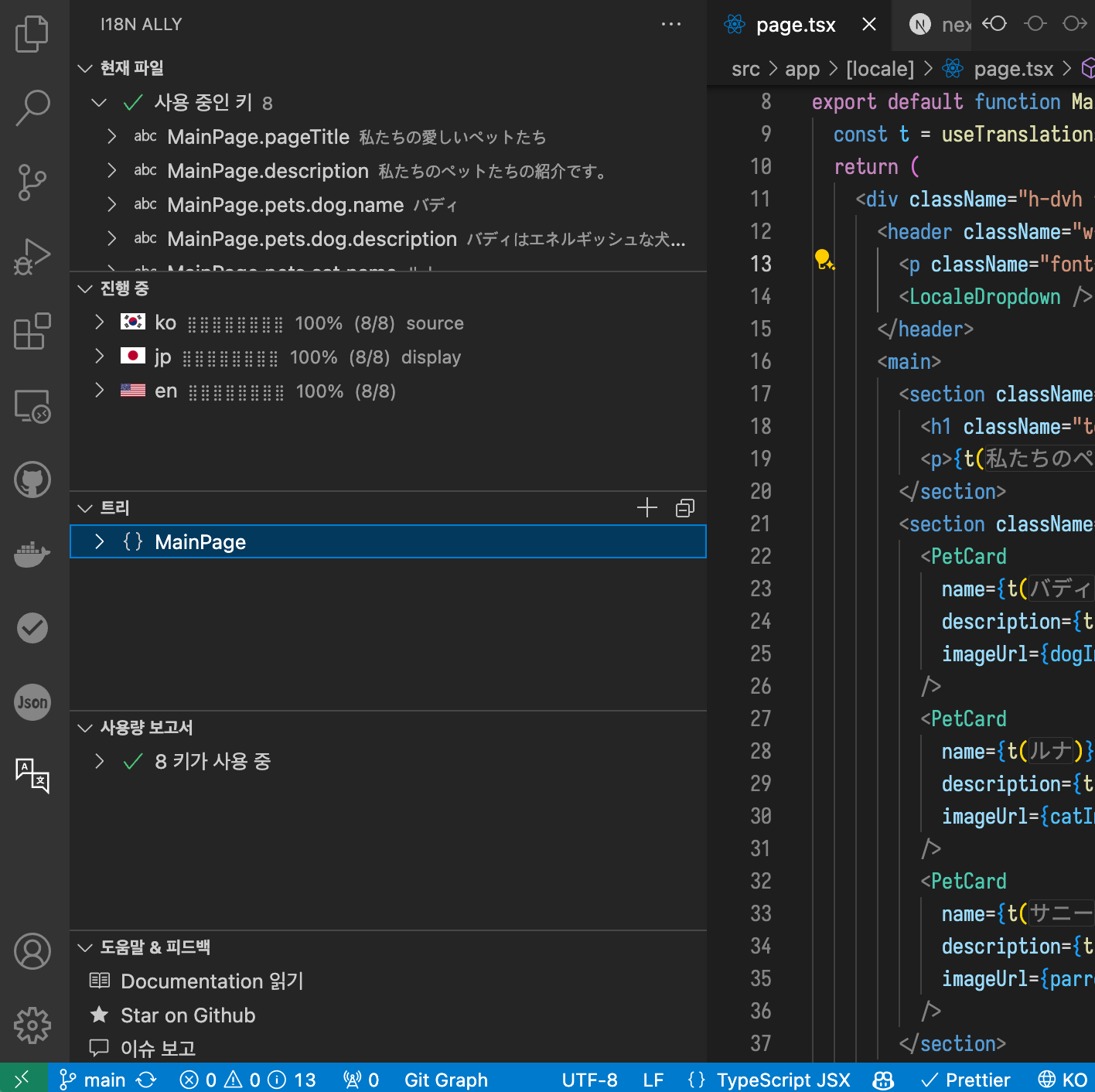Click line number 22 in editor gutter
The height and width of the screenshot is (1092, 1095).
point(761,556)
